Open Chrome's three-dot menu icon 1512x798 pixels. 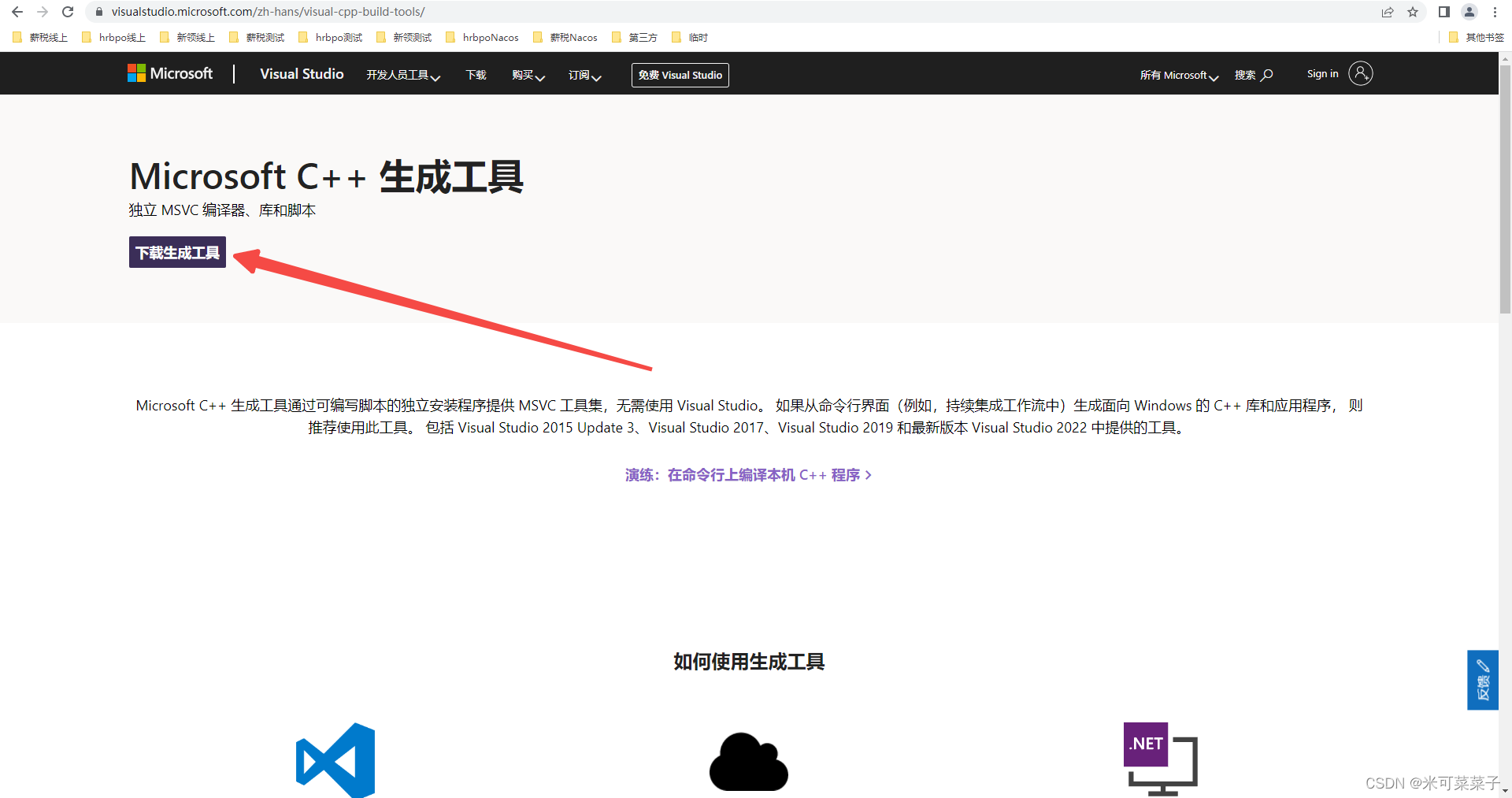click(x=1495, y=12)
